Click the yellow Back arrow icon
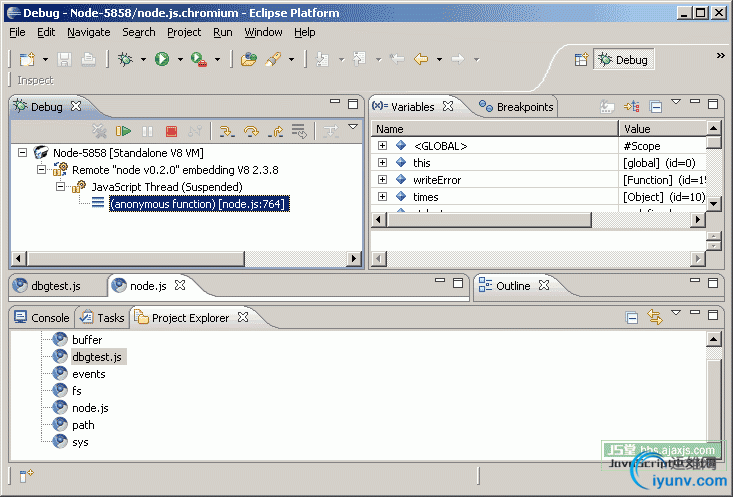Screen dimensions: 733x497 click(421, 59)
